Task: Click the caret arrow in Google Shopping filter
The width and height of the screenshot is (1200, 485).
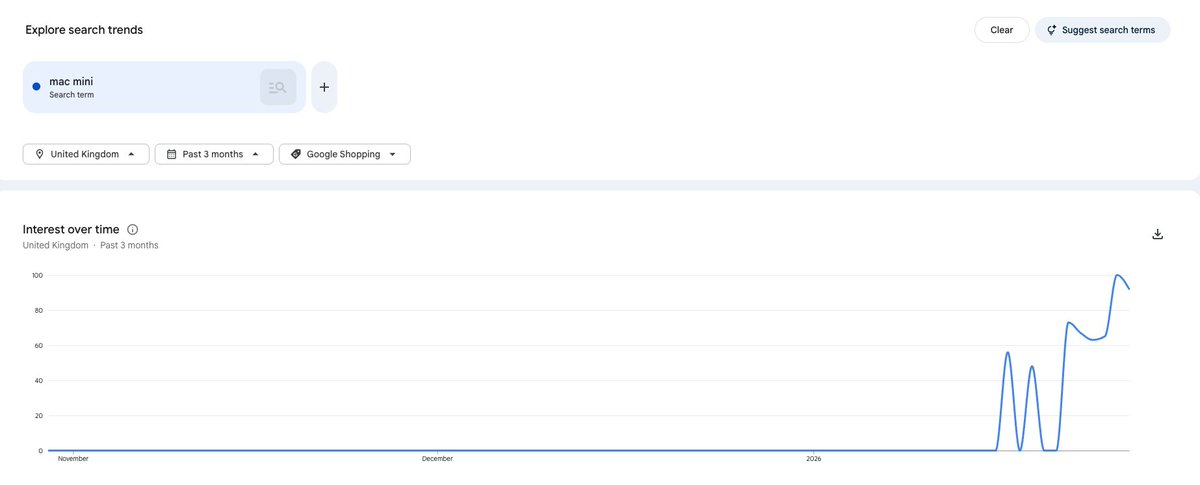Action: (393, 154)
